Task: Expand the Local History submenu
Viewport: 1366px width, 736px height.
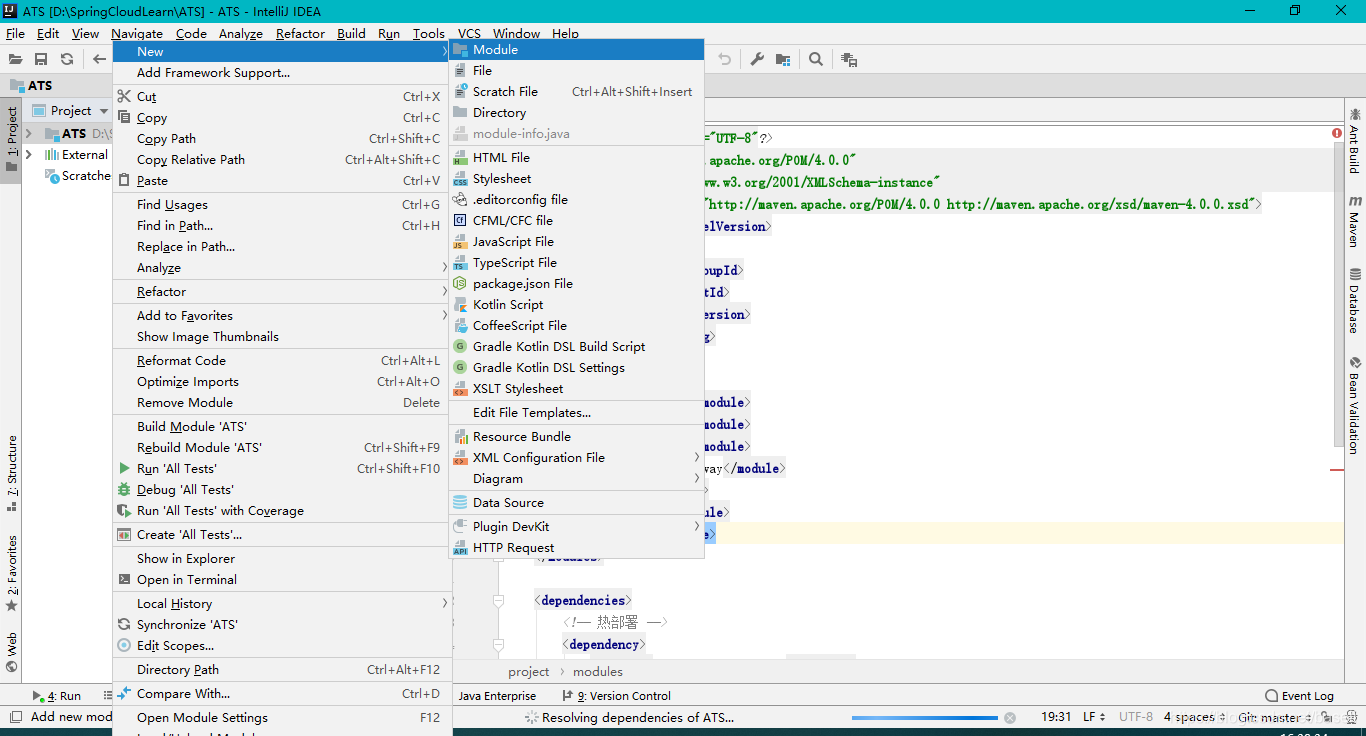Action: coord(282,603)
